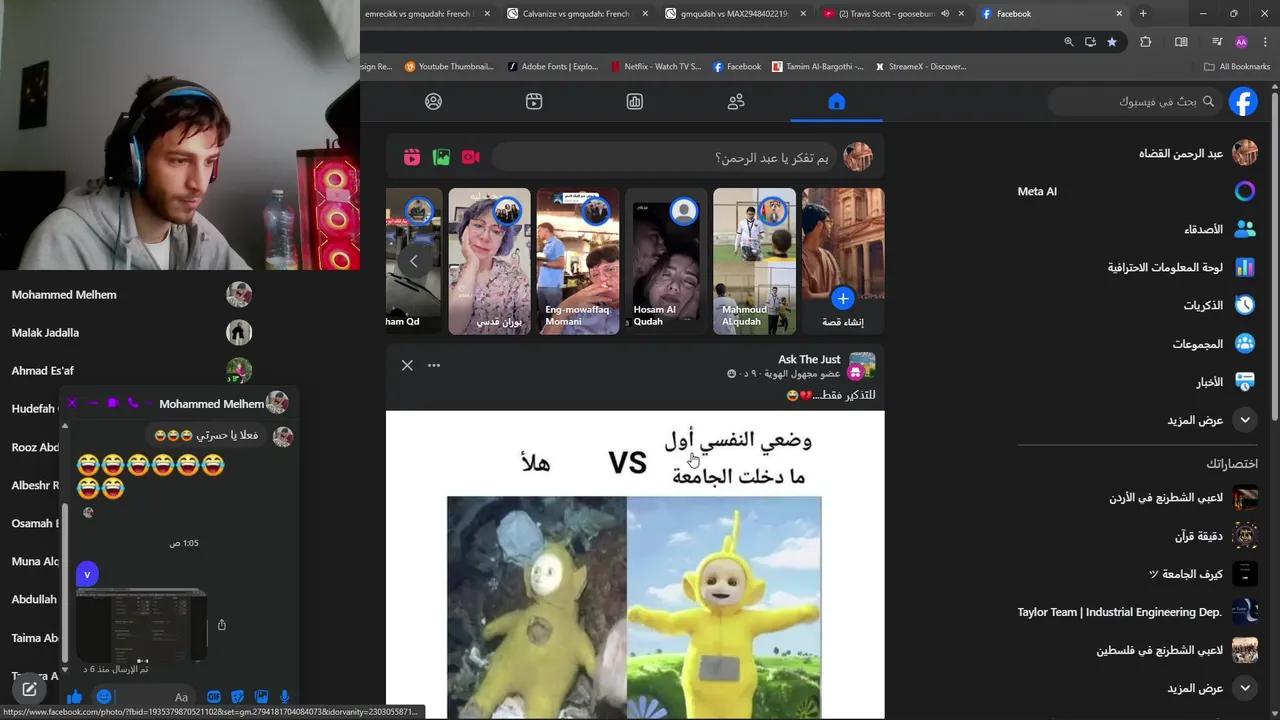Open the Reels video tab icon

(534, 101)
